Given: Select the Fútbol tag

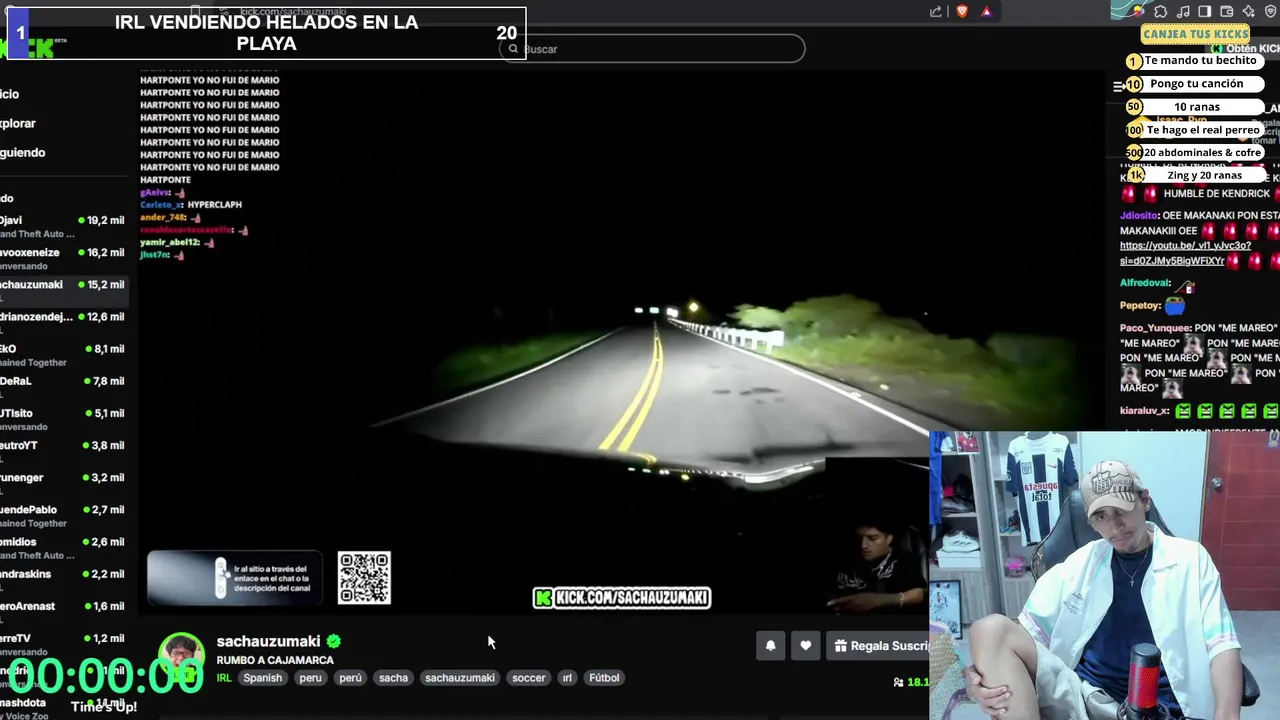Looking at the screenshot, I should click(604, 677).
